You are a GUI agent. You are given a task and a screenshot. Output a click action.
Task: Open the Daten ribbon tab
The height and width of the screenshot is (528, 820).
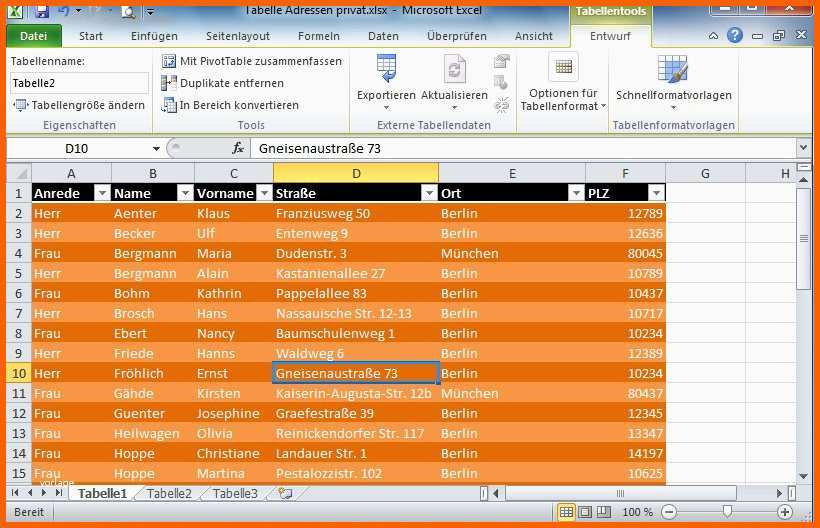(383, 36)
